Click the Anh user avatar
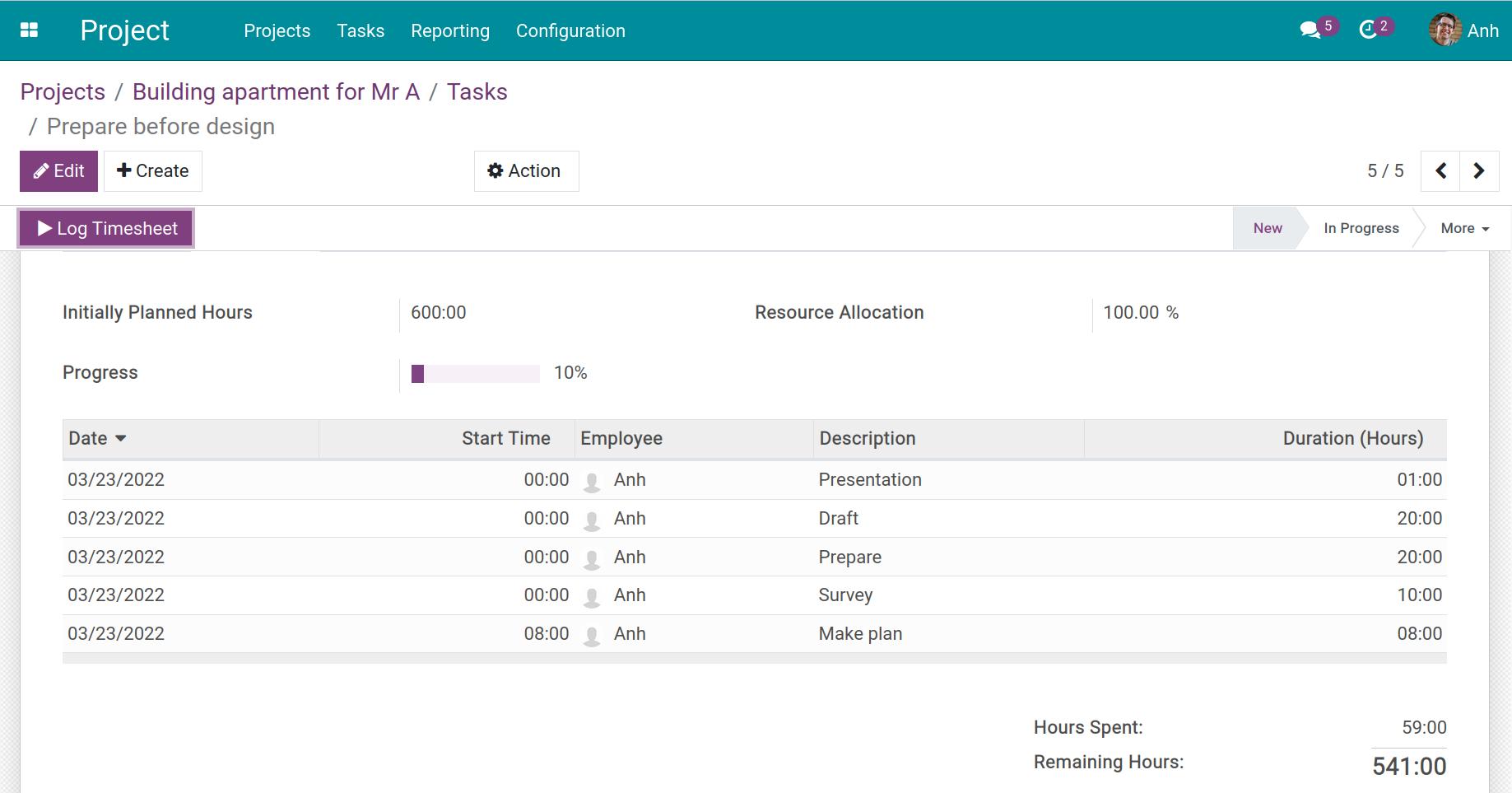The width and height of the screenshot is (1512, 793). pos(1445,30)
